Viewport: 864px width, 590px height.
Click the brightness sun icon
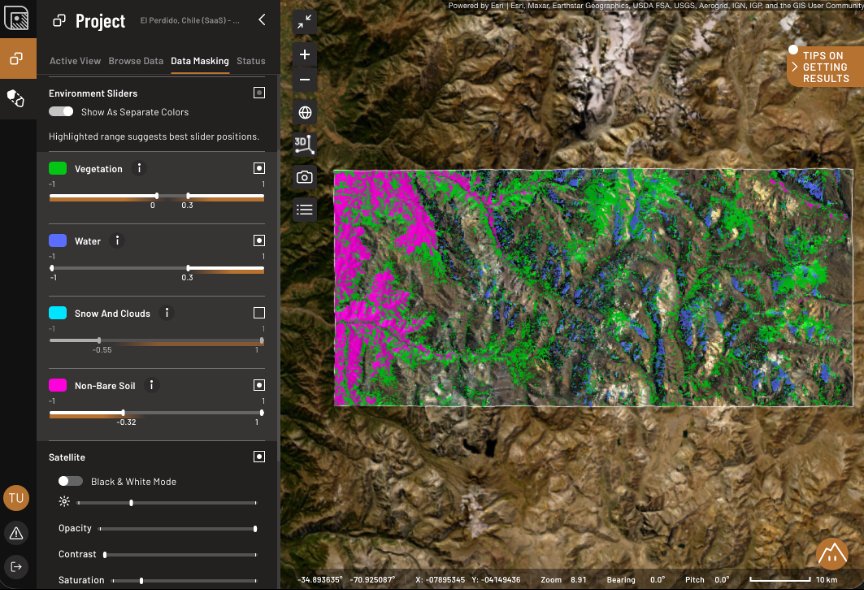(64, 501)
